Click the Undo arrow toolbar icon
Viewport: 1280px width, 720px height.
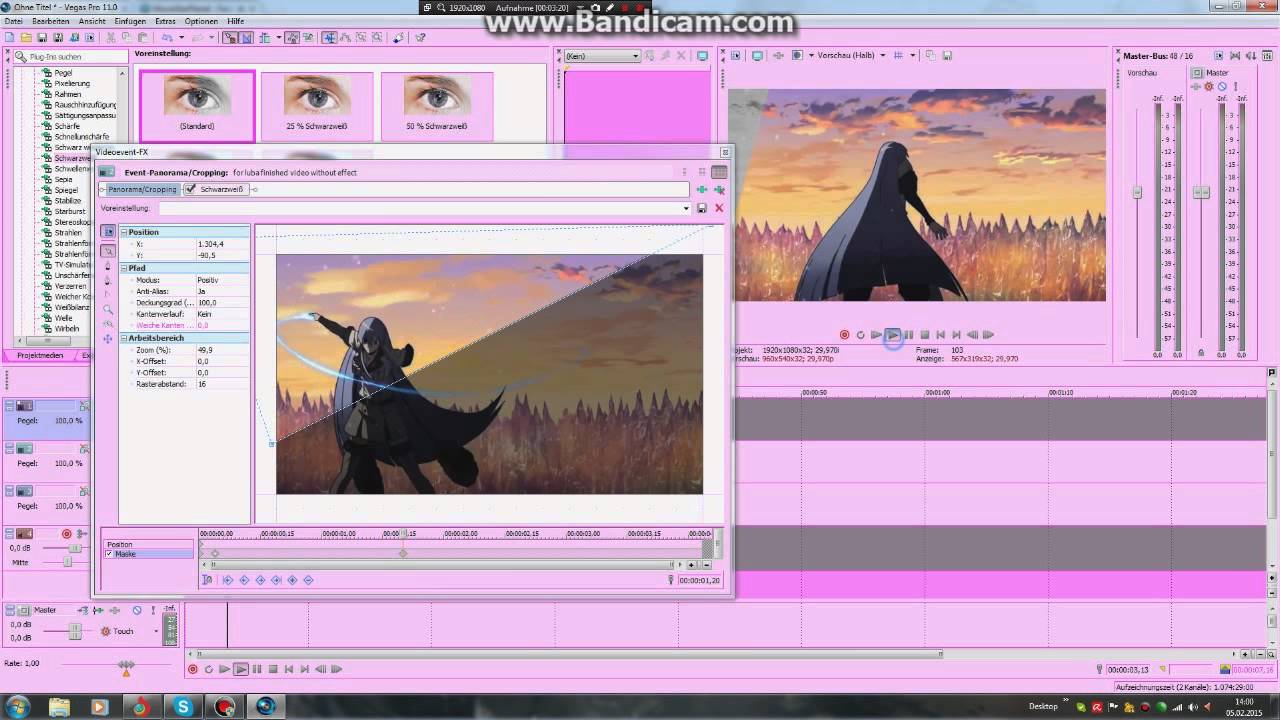click(x=167, y=38)
